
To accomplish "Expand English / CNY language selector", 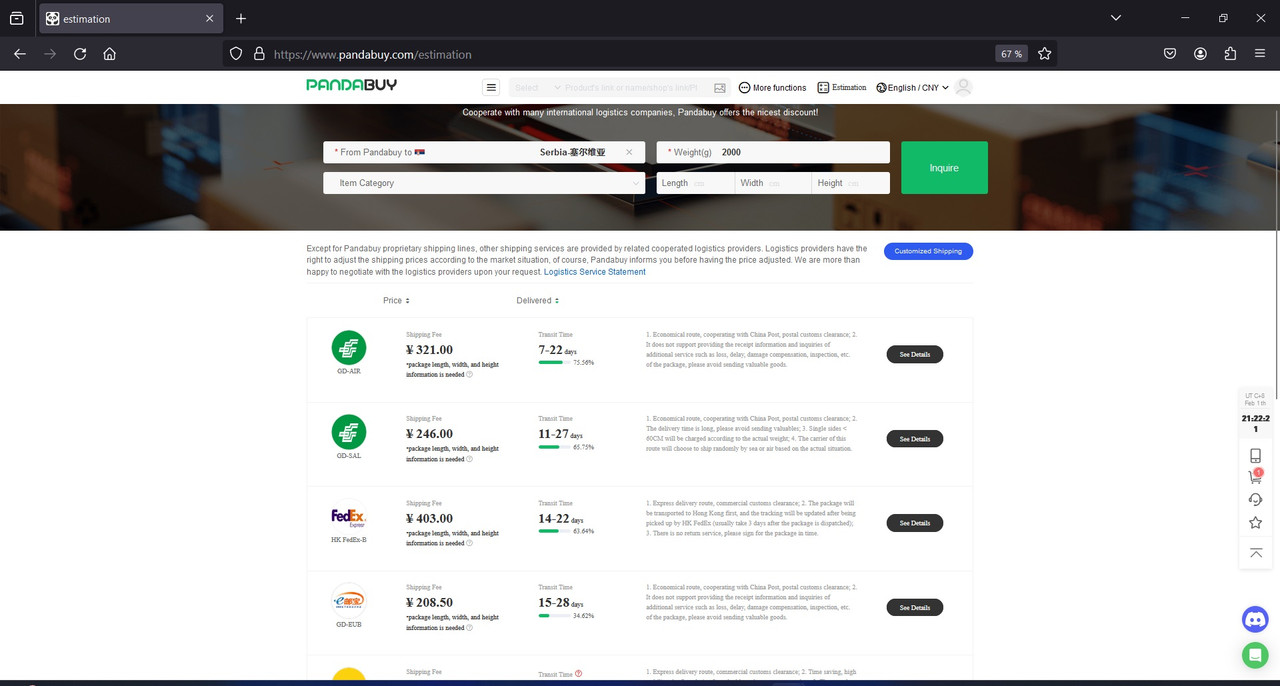I will coord(912,88).
